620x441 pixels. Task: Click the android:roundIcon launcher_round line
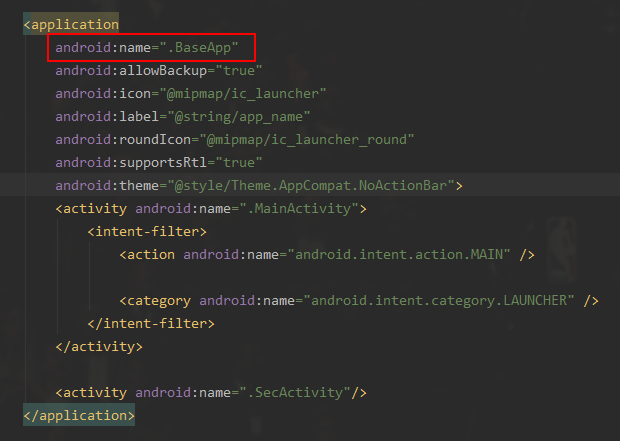[234, 140]
